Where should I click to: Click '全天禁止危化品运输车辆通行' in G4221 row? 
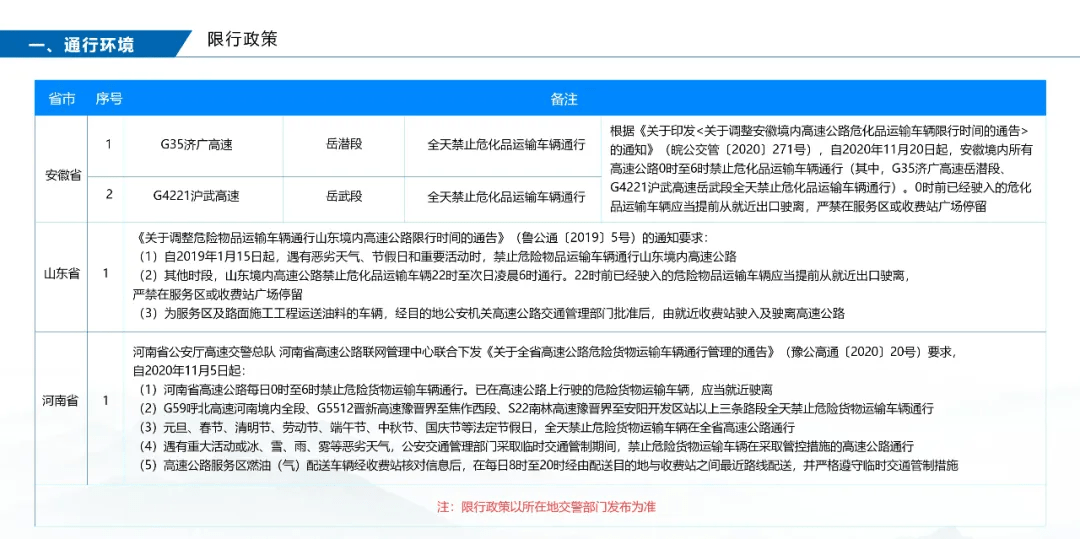pyautogui.click(x=506, y=196)
